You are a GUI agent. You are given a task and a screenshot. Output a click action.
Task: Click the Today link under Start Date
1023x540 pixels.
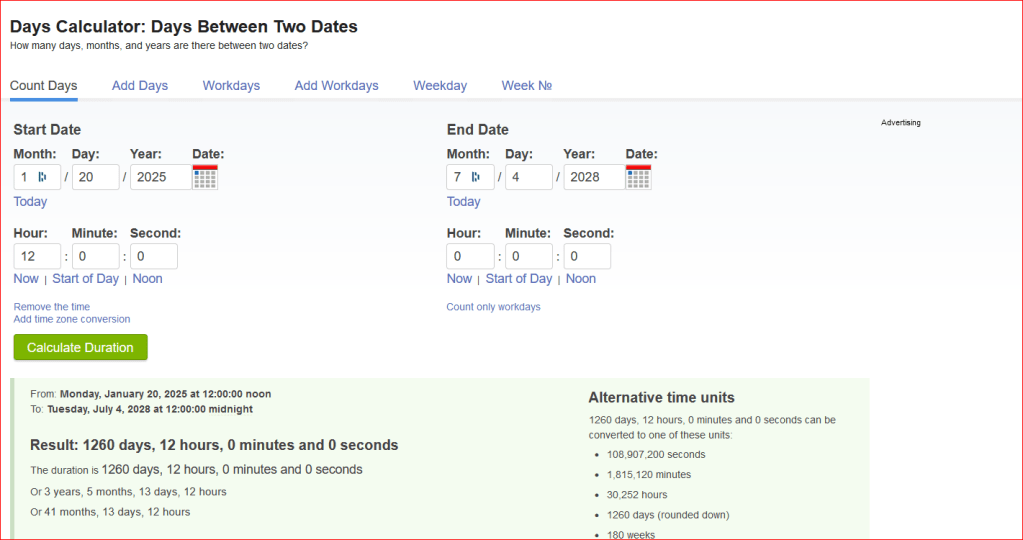coord(30,202)
